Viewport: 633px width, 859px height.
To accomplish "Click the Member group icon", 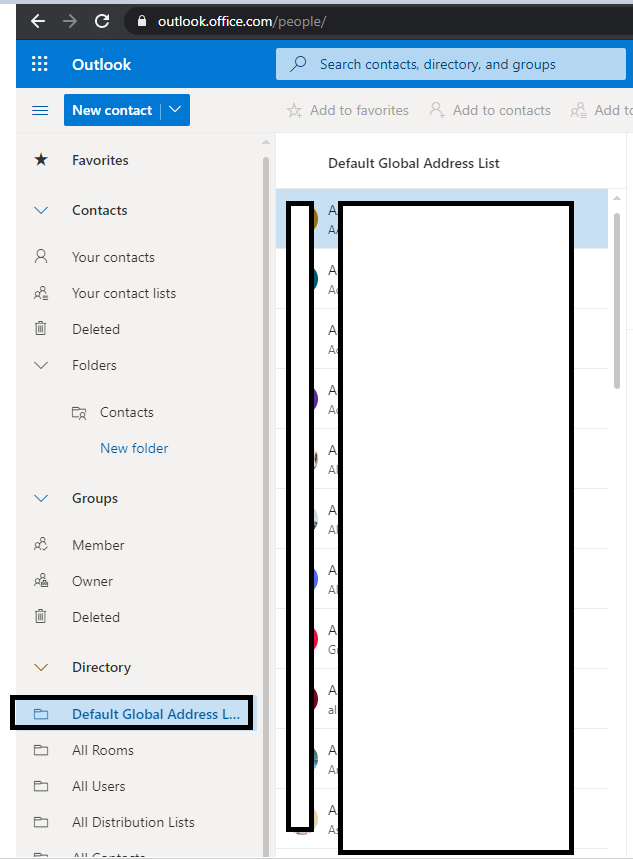I will (x=41, y=545).
